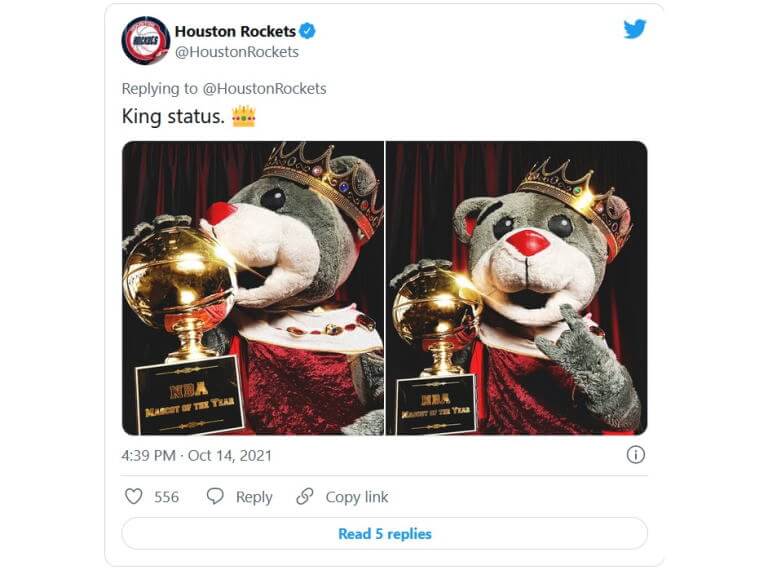Click the Replying to label text

[160, 89]
